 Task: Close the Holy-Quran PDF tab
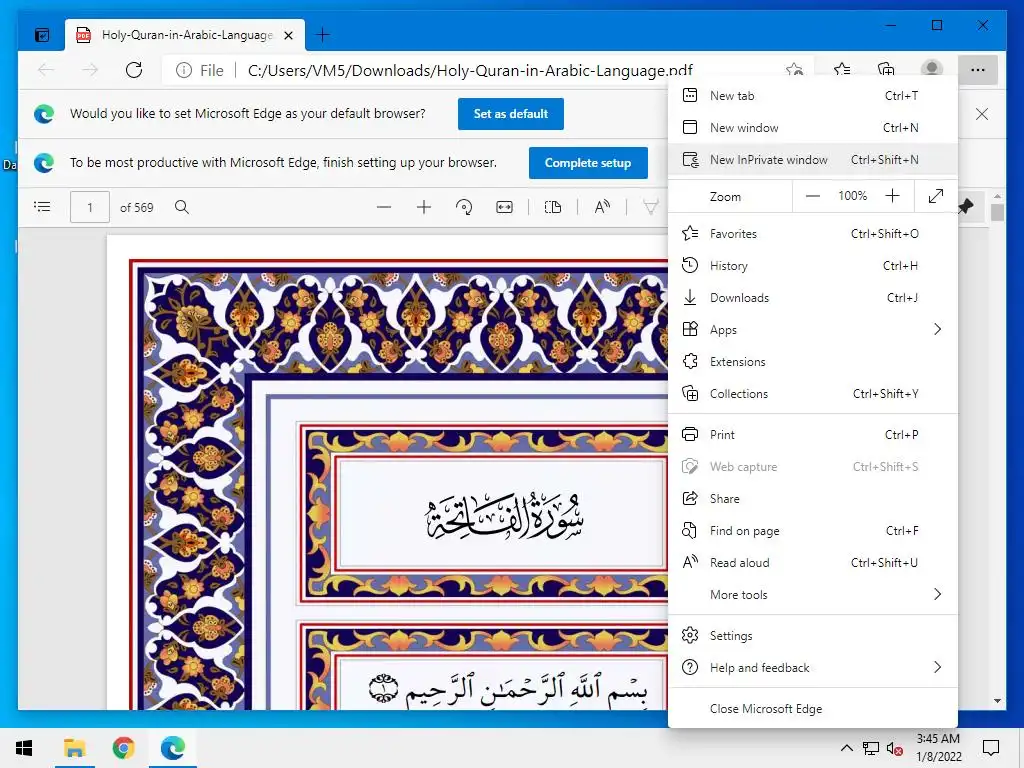(289, 35)
